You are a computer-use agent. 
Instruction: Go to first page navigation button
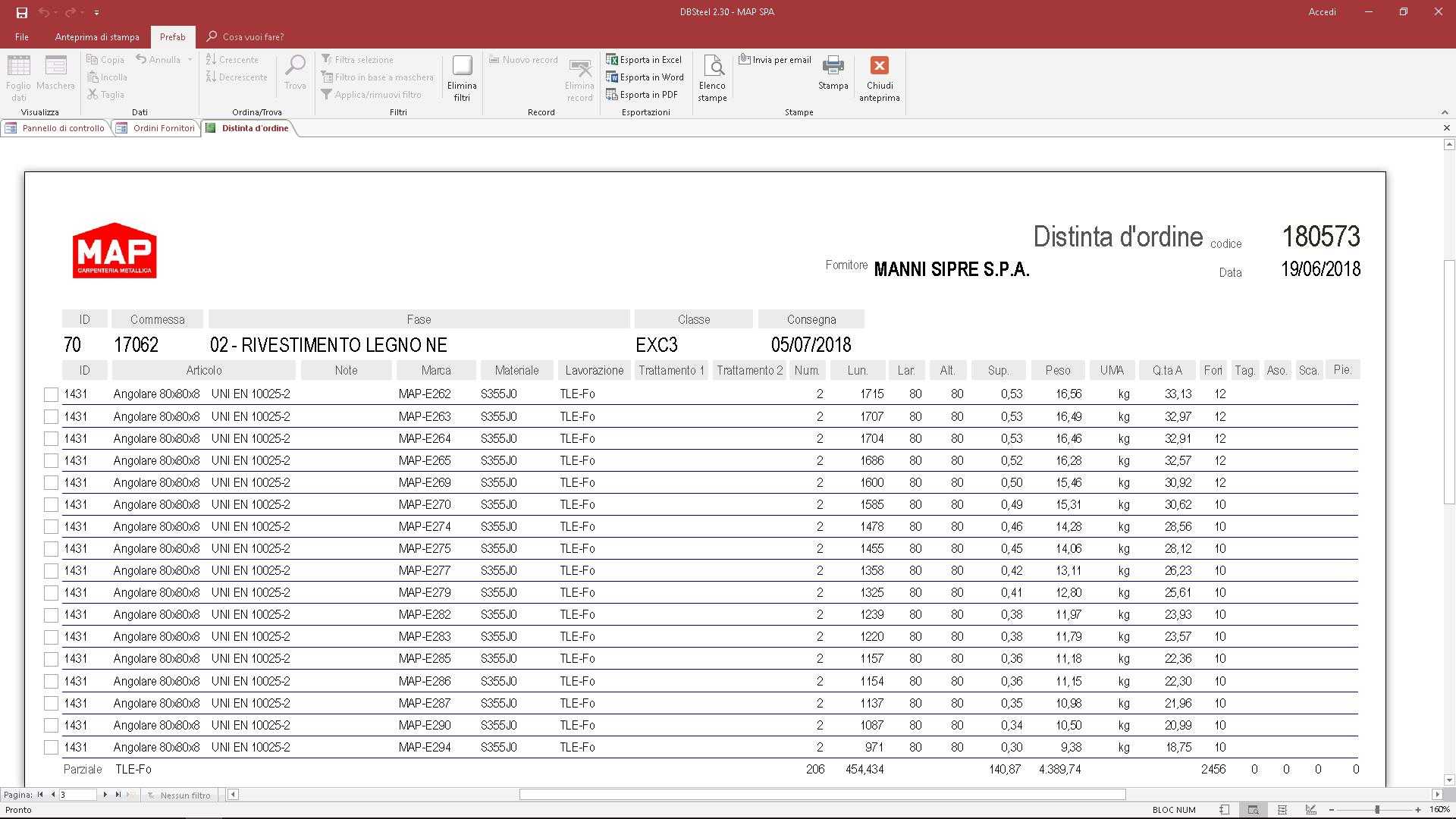39,795
